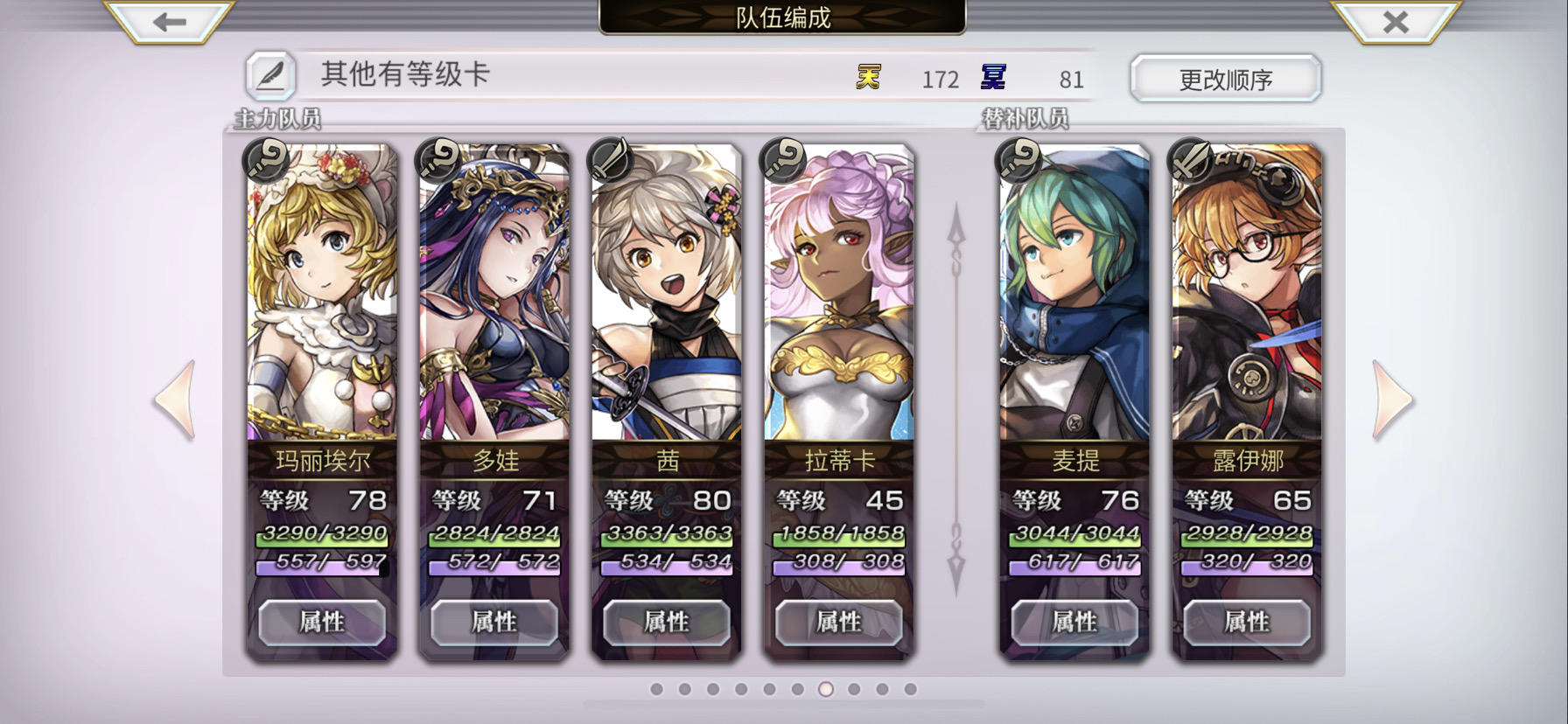The width and height of the screenshot is (1568, 724).
Task: Open 属性 for 多娃
Action: pyautogui.click(x=494, y=622)
